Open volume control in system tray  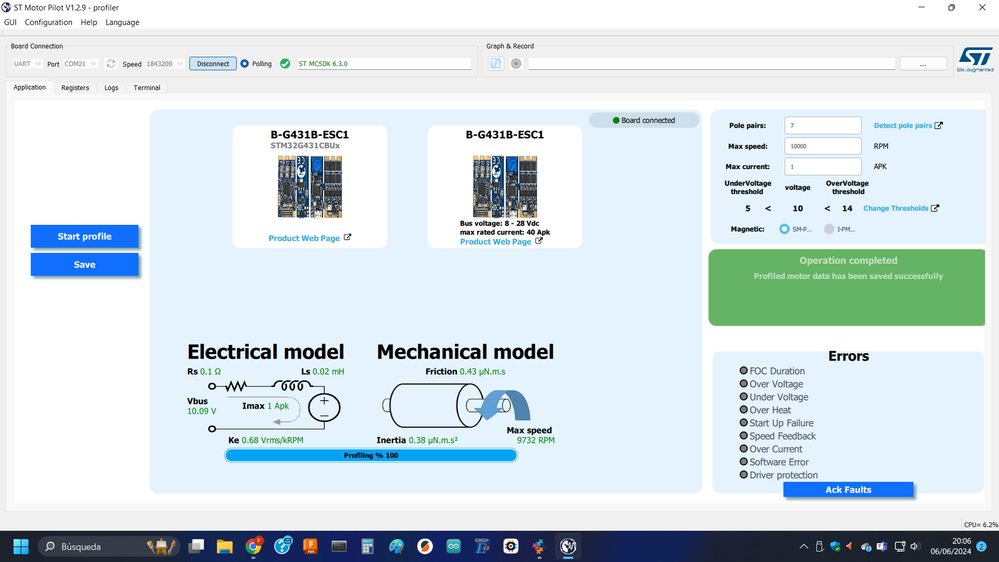coord(915,547)
